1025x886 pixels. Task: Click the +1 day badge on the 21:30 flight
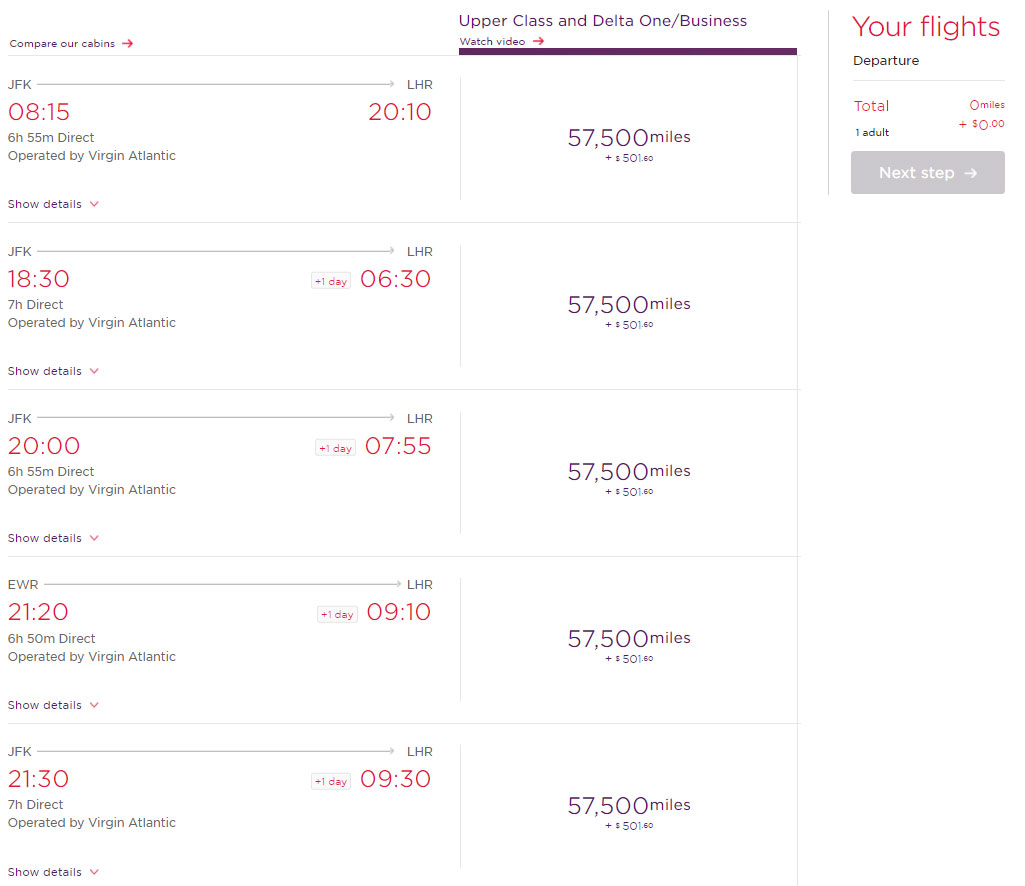pyautogui.click(x=331, y=781)
